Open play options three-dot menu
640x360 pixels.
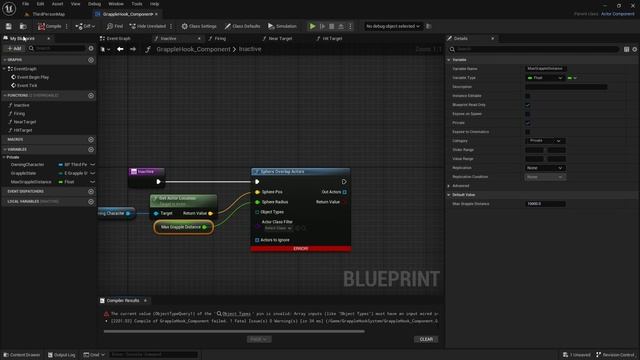click(x=350, y=26)
